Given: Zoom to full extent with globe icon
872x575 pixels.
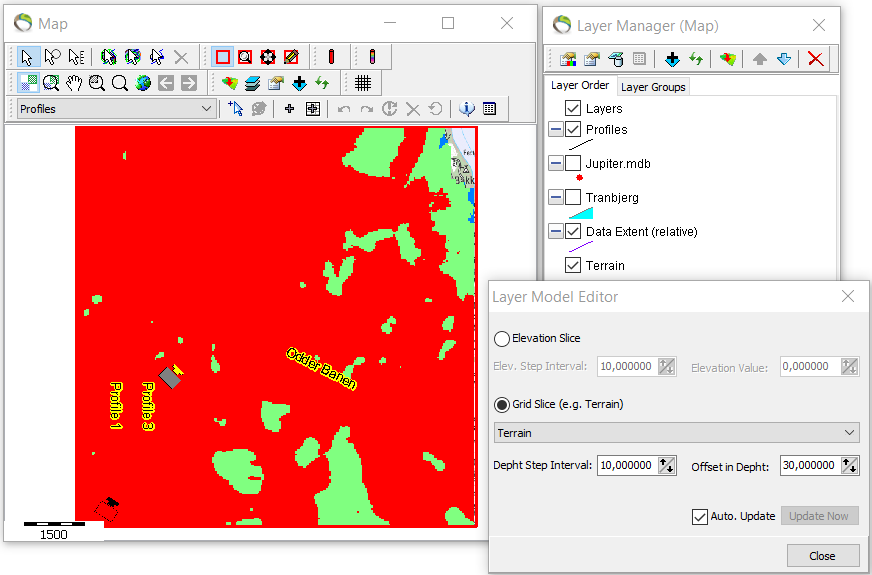Looking at the screenshot, I should 143,83.
